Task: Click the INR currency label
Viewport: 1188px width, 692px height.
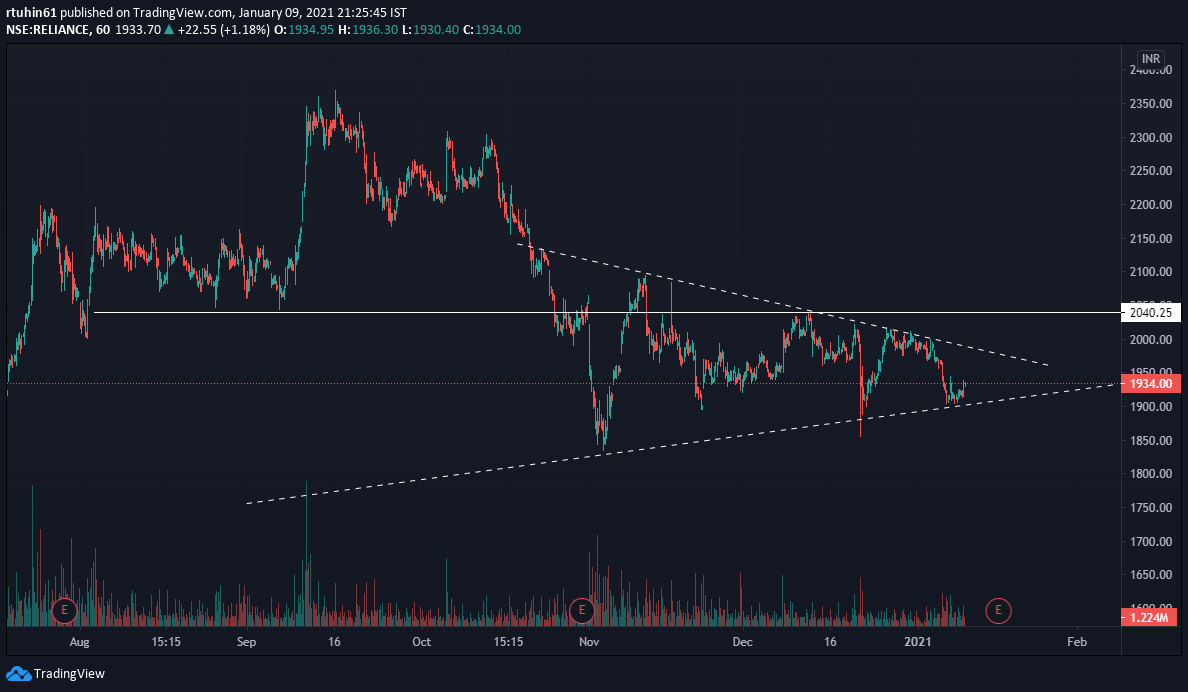Action: point(1151,58)
